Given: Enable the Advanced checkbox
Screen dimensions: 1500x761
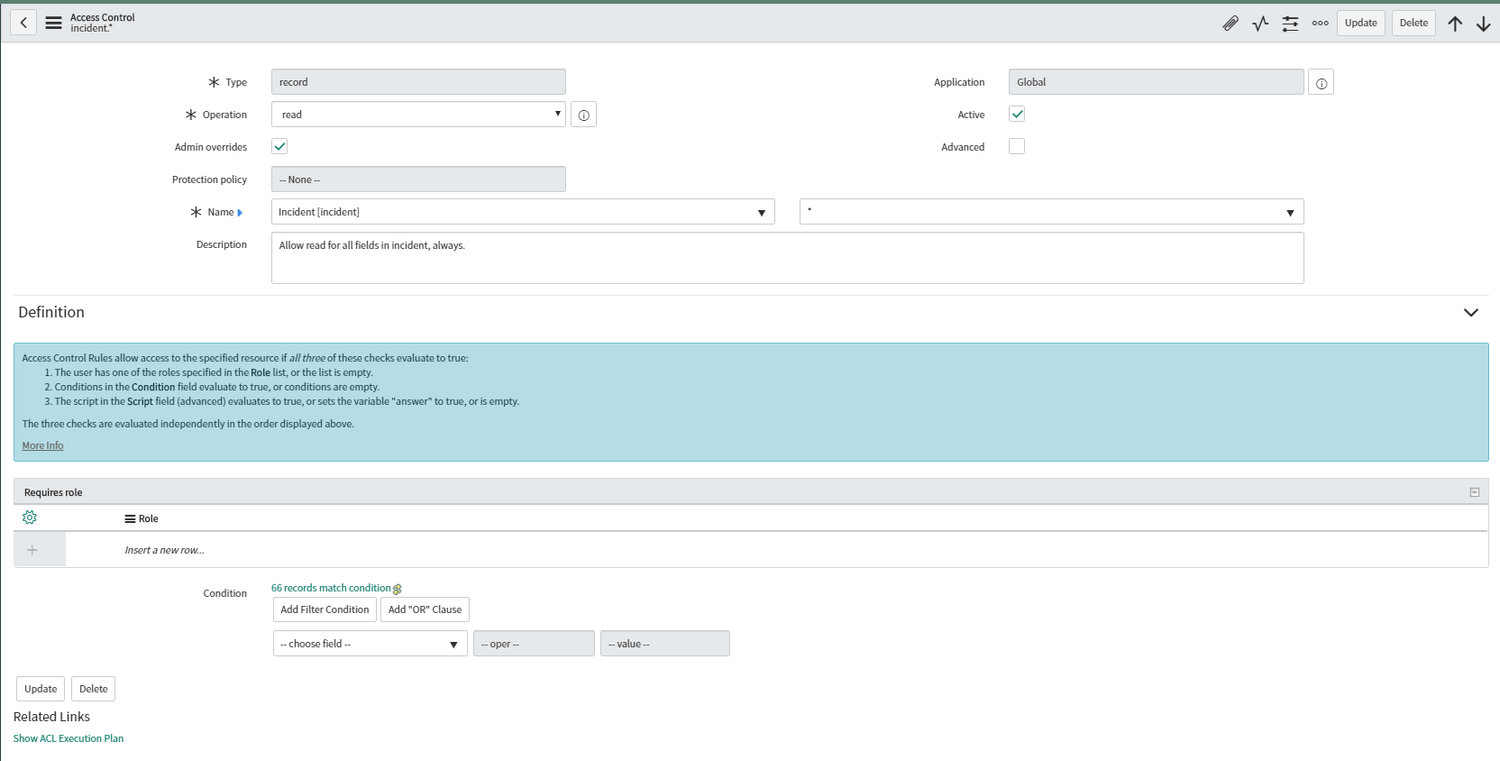Looking at the screenshot, I should pyautogui.click(x=1016, y=146).
